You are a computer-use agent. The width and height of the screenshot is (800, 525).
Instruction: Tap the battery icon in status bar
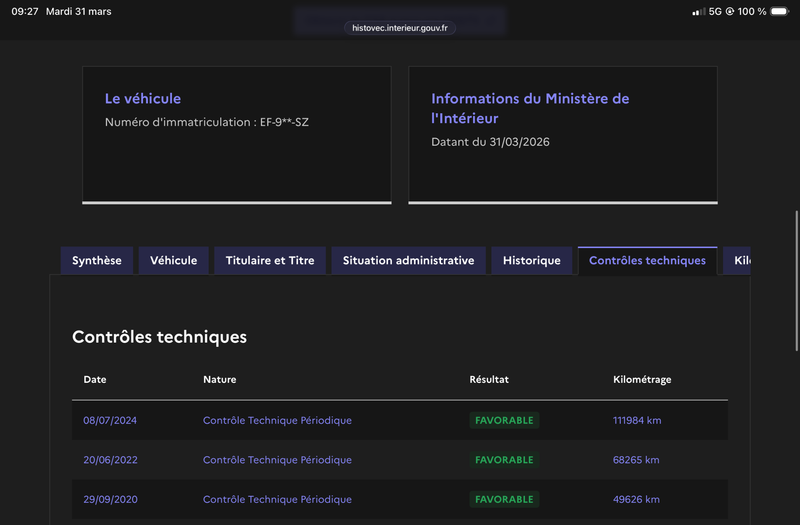coord(779,11)
